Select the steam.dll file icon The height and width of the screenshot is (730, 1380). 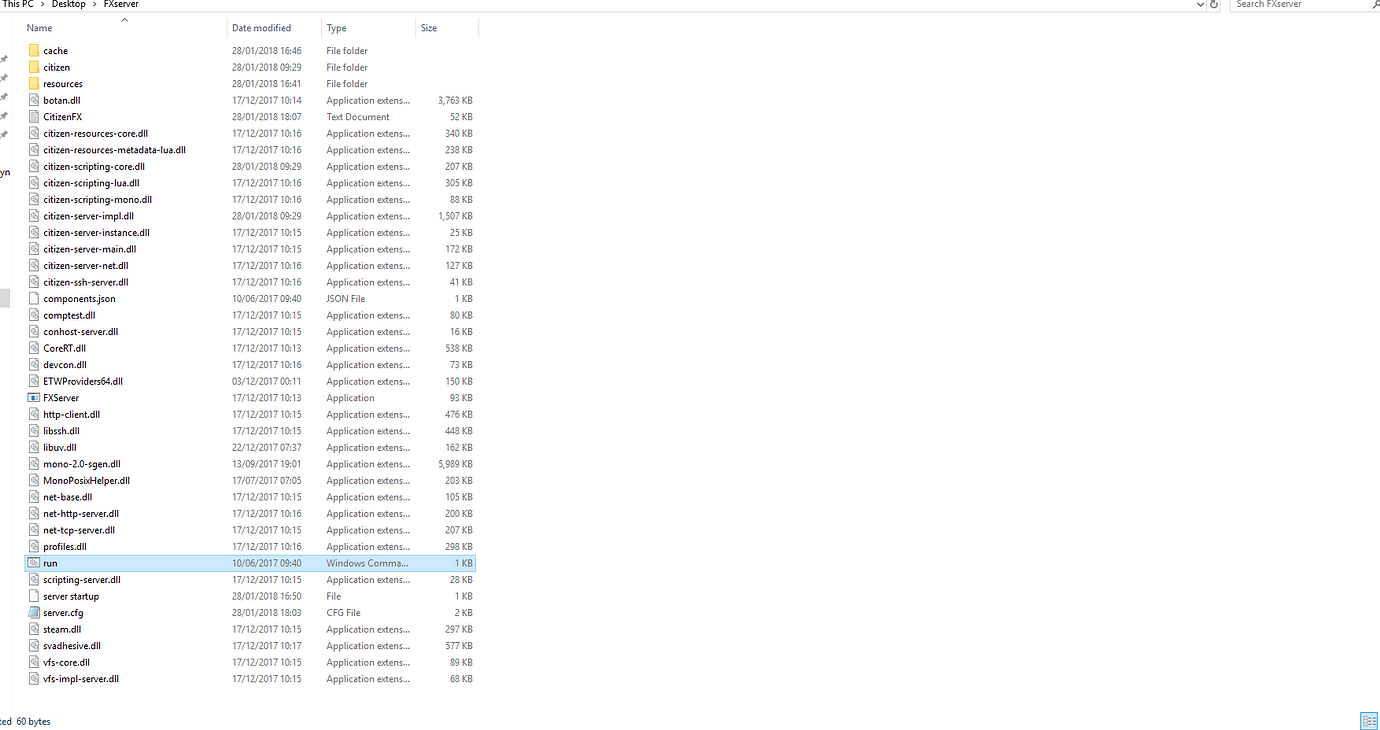click(x=31, y=629)
